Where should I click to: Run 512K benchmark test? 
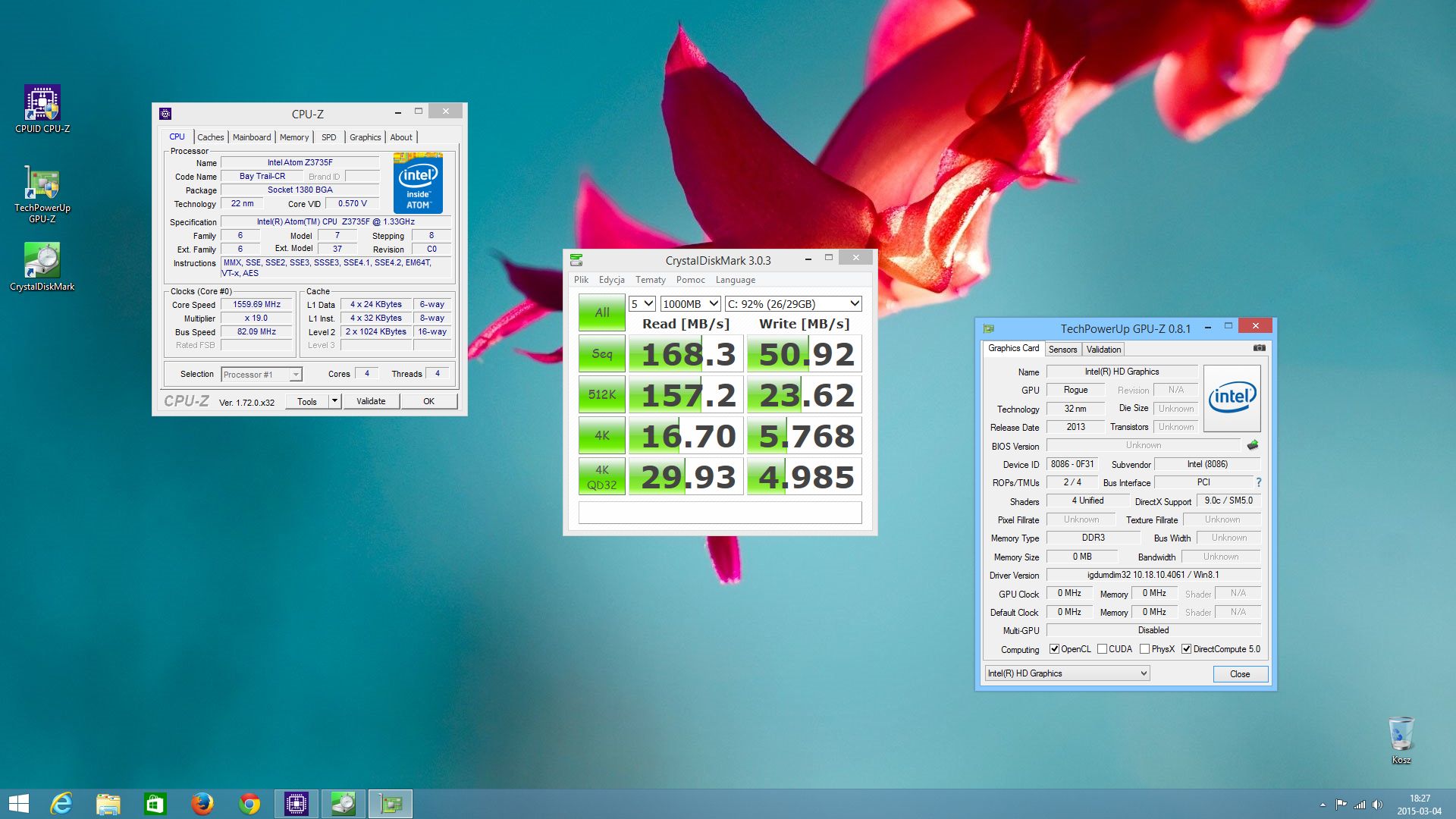pyautogui.click(x=602, y=394)
